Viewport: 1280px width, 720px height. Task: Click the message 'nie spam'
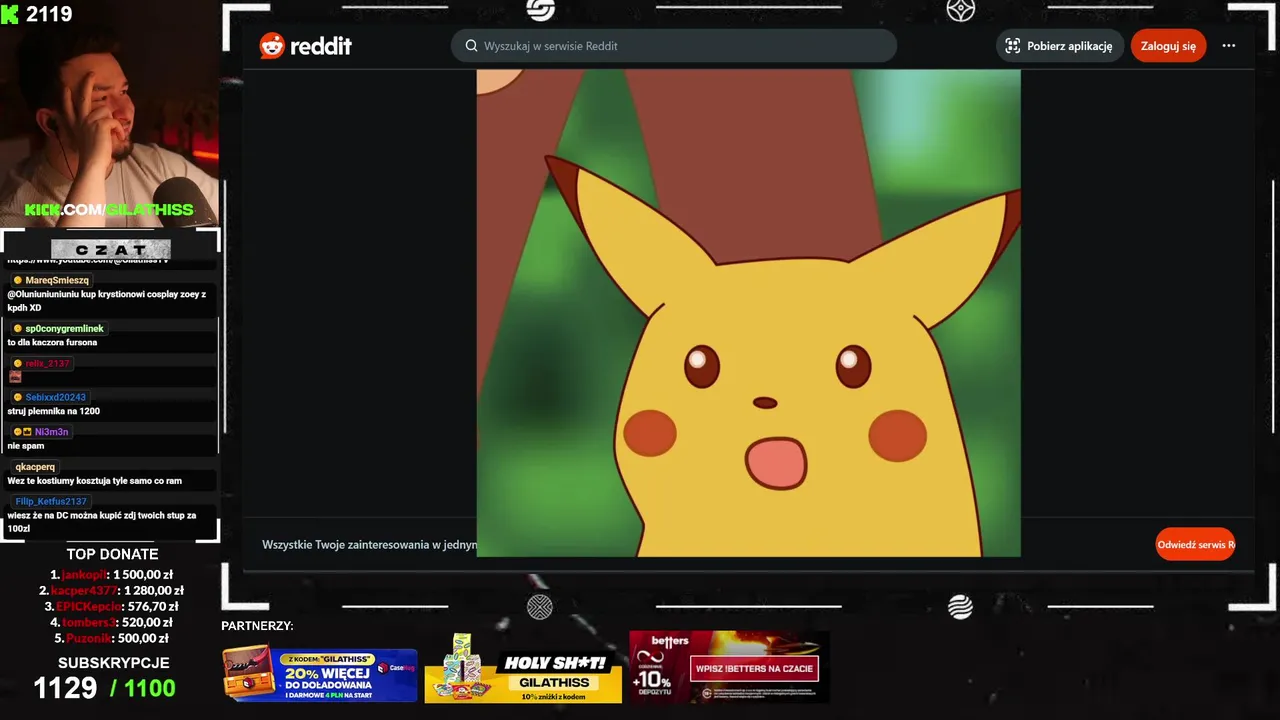[26, 446]
